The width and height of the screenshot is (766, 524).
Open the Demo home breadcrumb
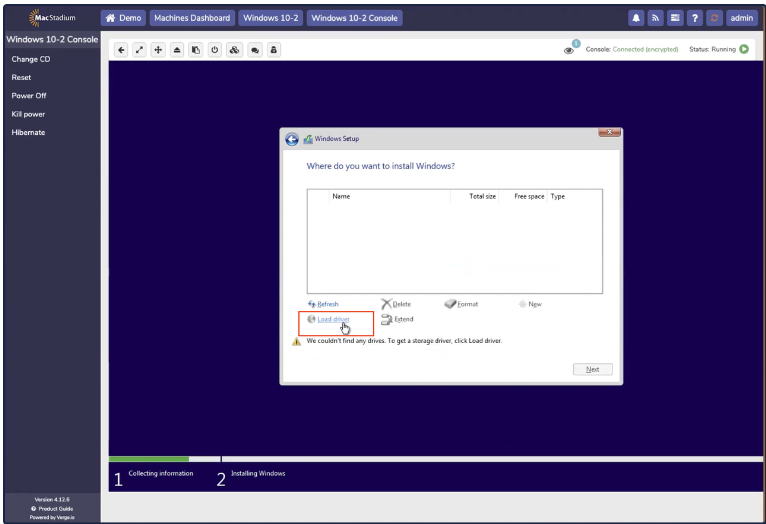pos(124,18)
